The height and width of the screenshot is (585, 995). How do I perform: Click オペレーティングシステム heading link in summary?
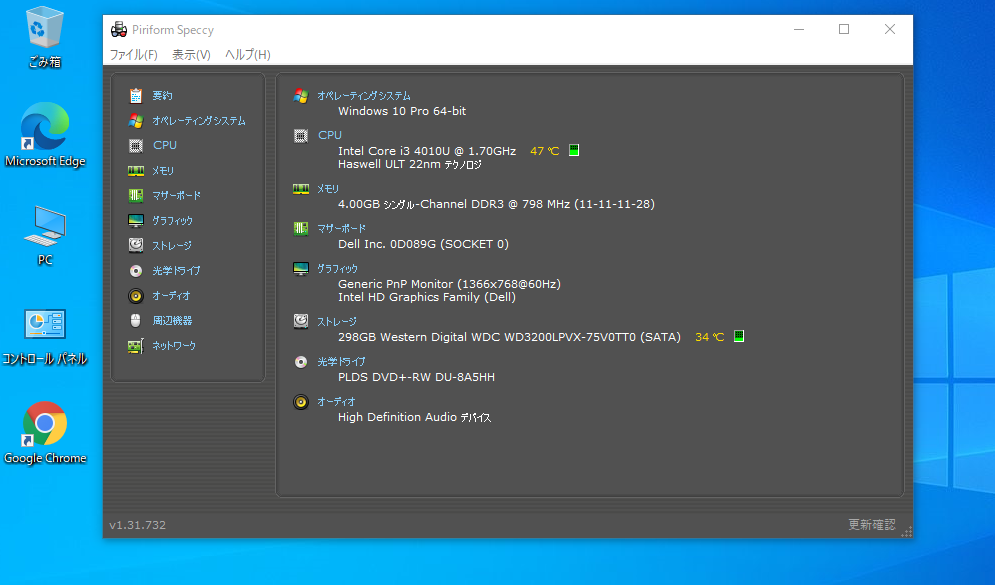[x=364, y=96]
